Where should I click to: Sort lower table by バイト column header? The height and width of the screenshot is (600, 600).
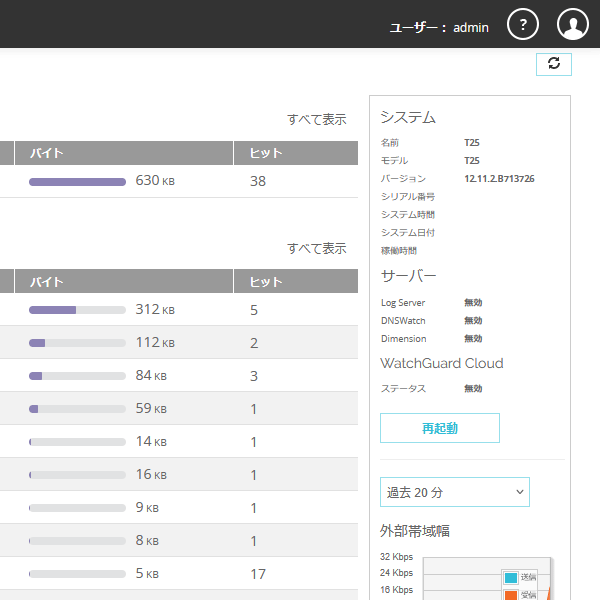124,282
